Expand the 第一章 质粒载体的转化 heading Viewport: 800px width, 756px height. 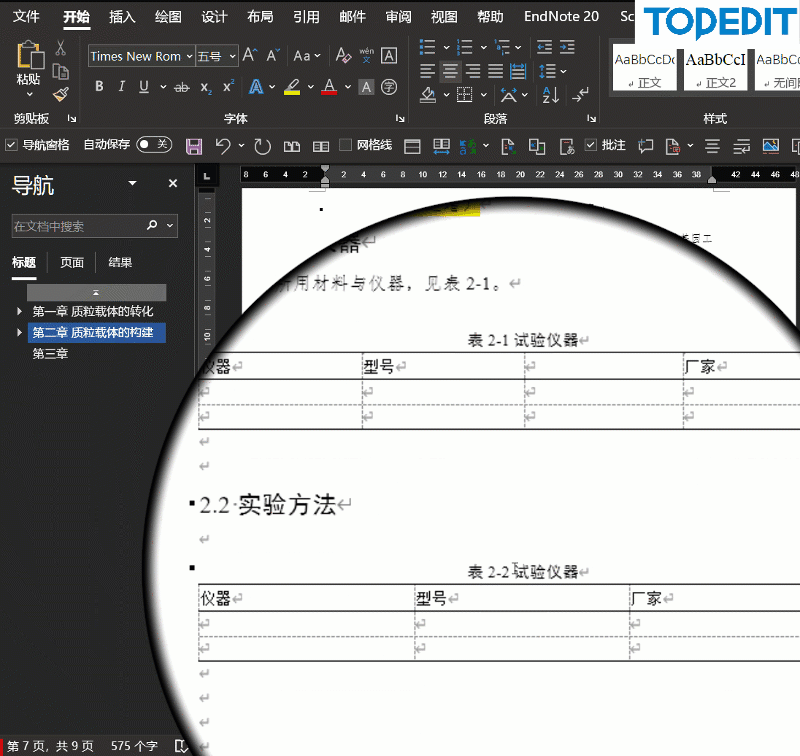[19, 311]
